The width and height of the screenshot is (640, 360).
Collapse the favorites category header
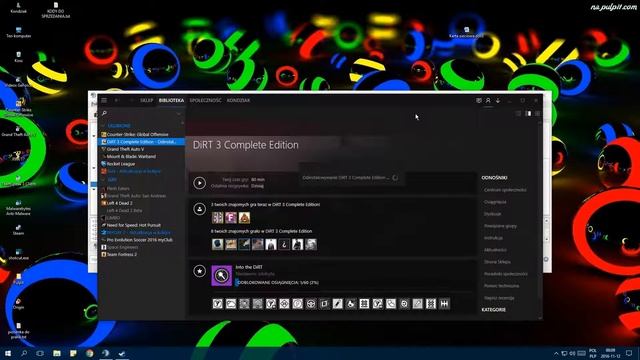119,126
